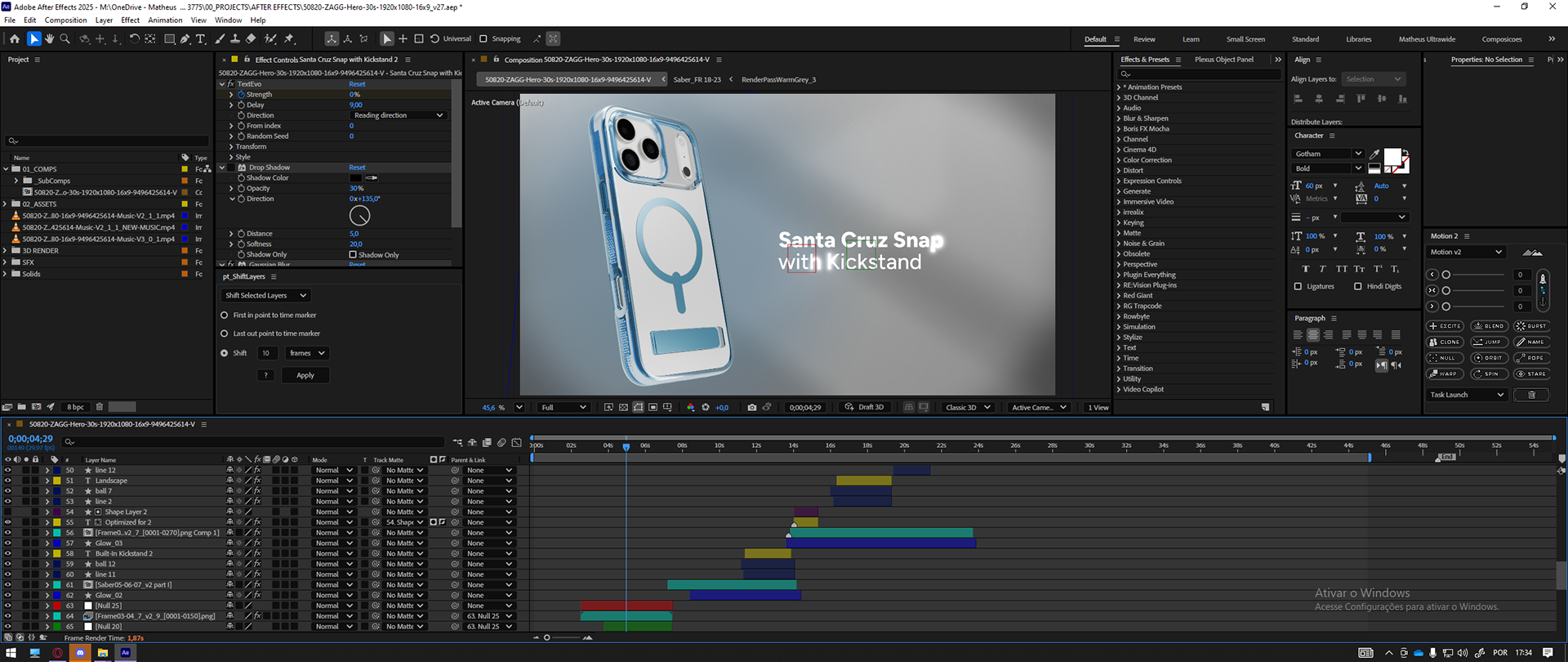
Task: Enable the Ligatures checkbox
Action: (1298, 286)
